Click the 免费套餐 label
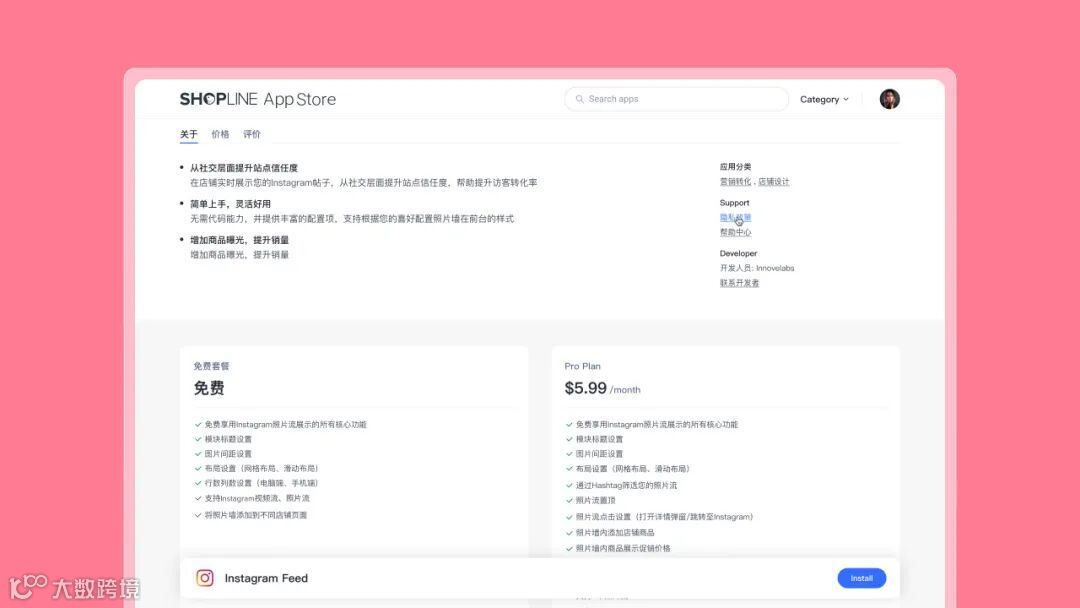The height and width of the screenshot is (608, 1080). (211, 366)
